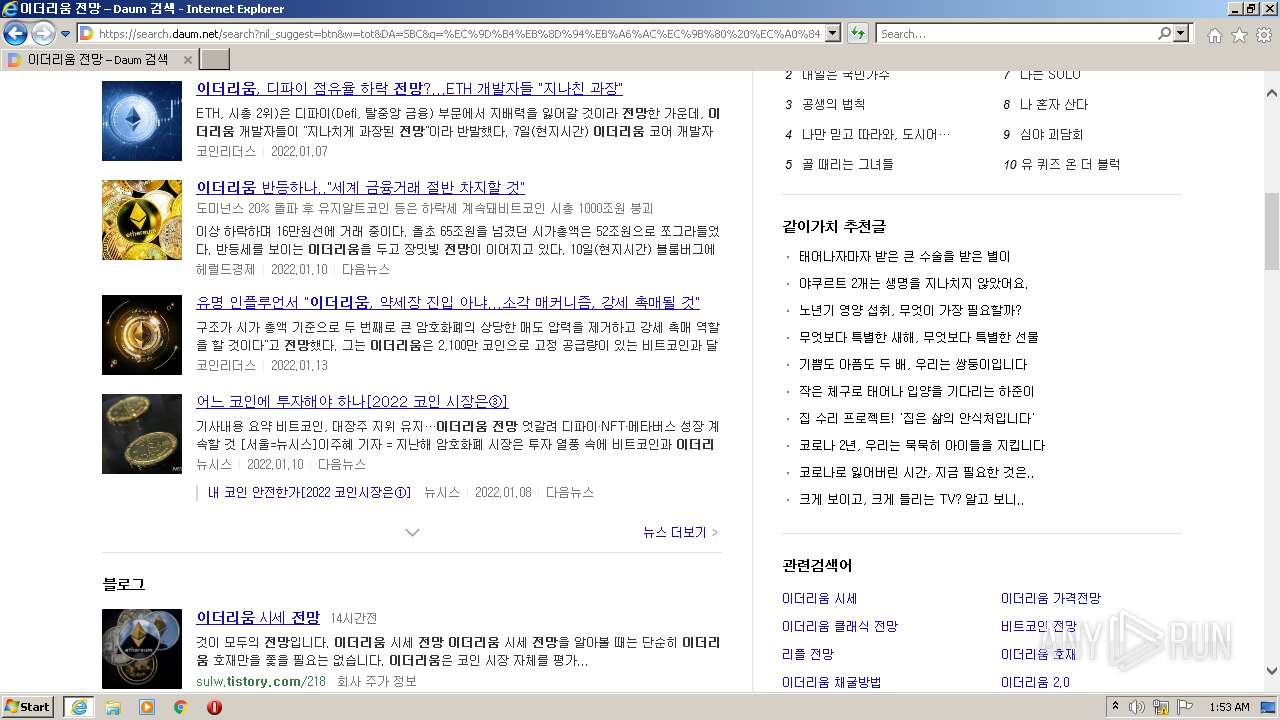Click thumbnail of gold Ethereum coins article

click(x=142, y=220)
